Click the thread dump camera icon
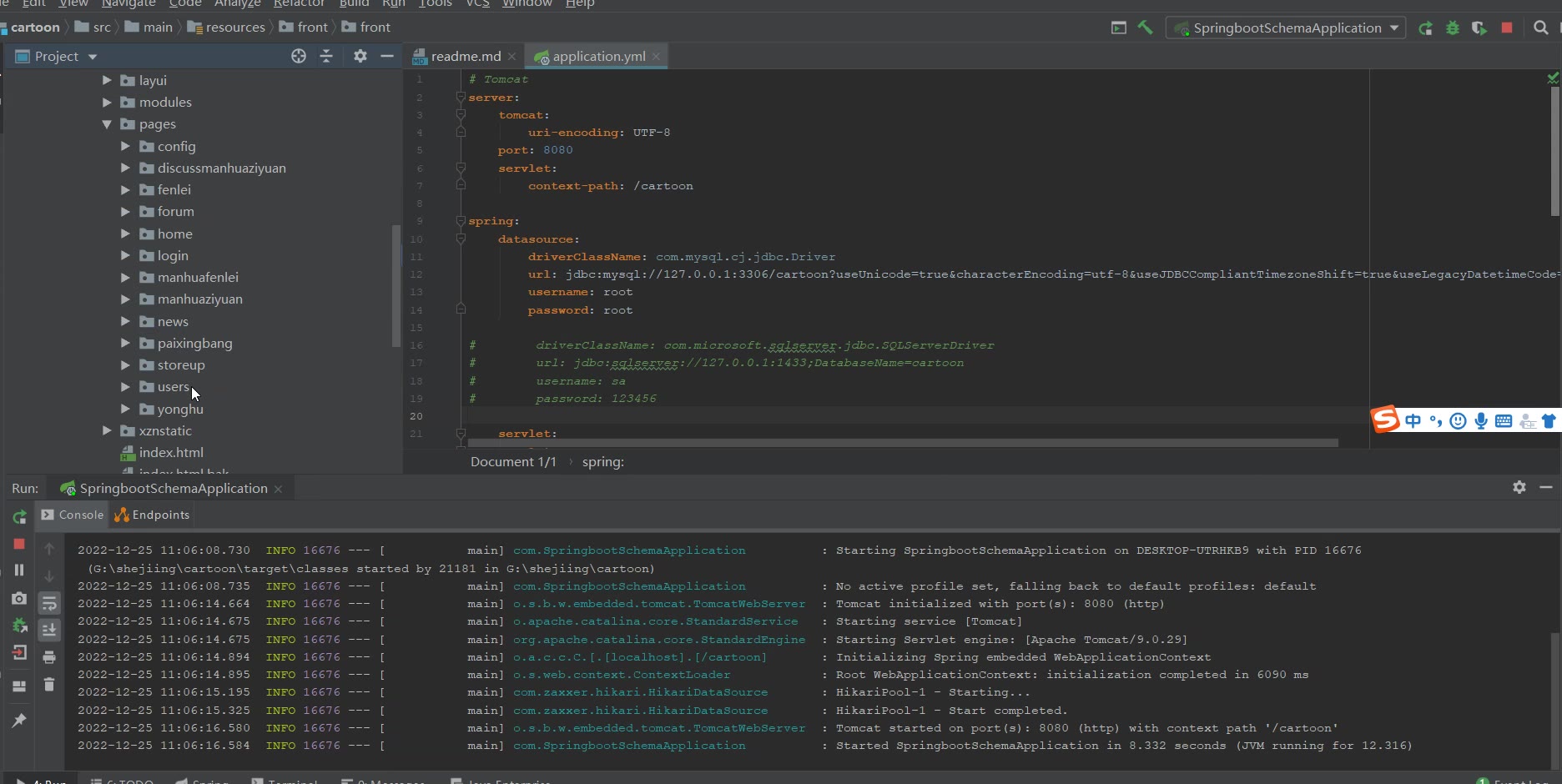The width and height of the screenshot is (1562, 784). point(19,598)
